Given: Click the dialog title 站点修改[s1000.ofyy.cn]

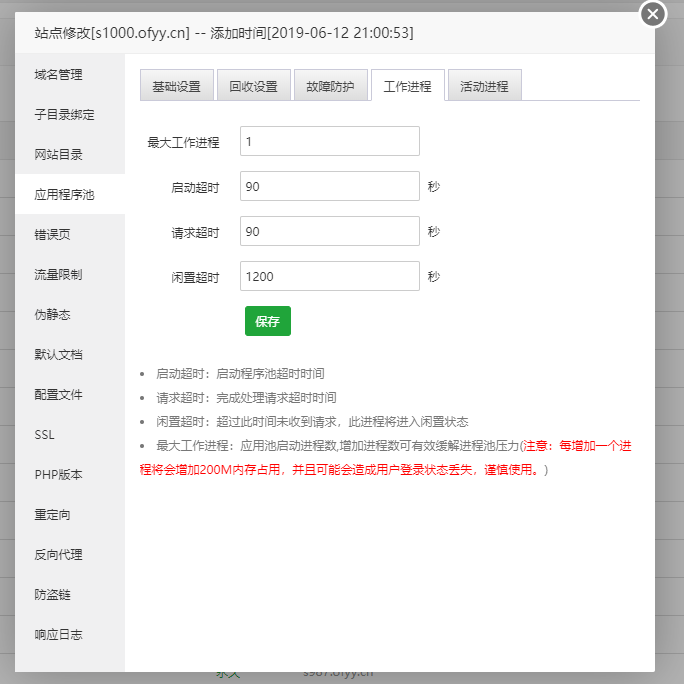Looking at the screenshot, I should [112, 33].
